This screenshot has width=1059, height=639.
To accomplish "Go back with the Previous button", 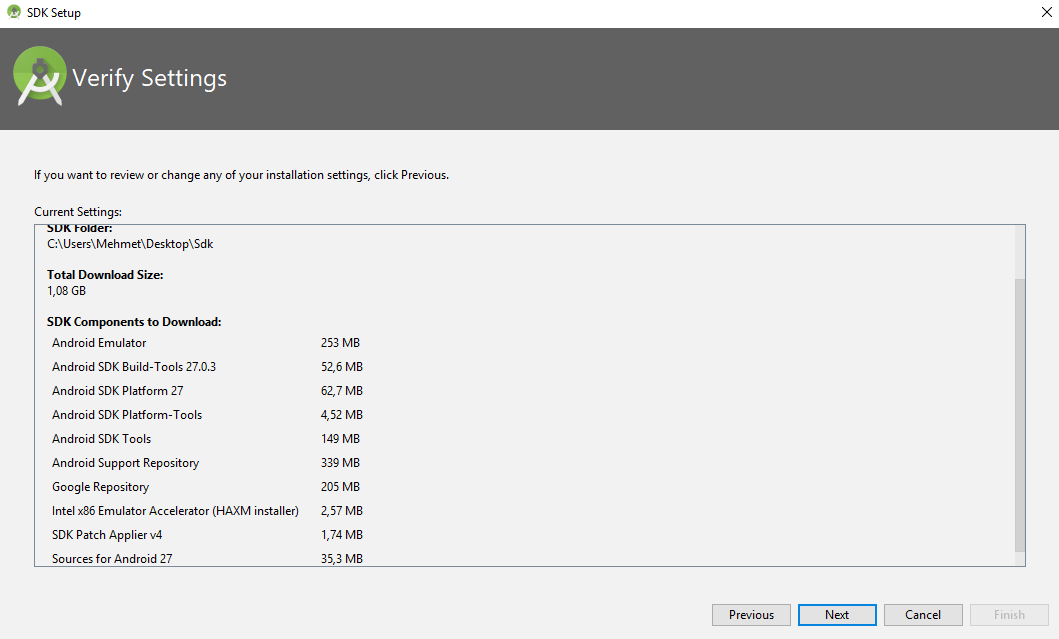I will pyautogui.click(x=751, y=615).
